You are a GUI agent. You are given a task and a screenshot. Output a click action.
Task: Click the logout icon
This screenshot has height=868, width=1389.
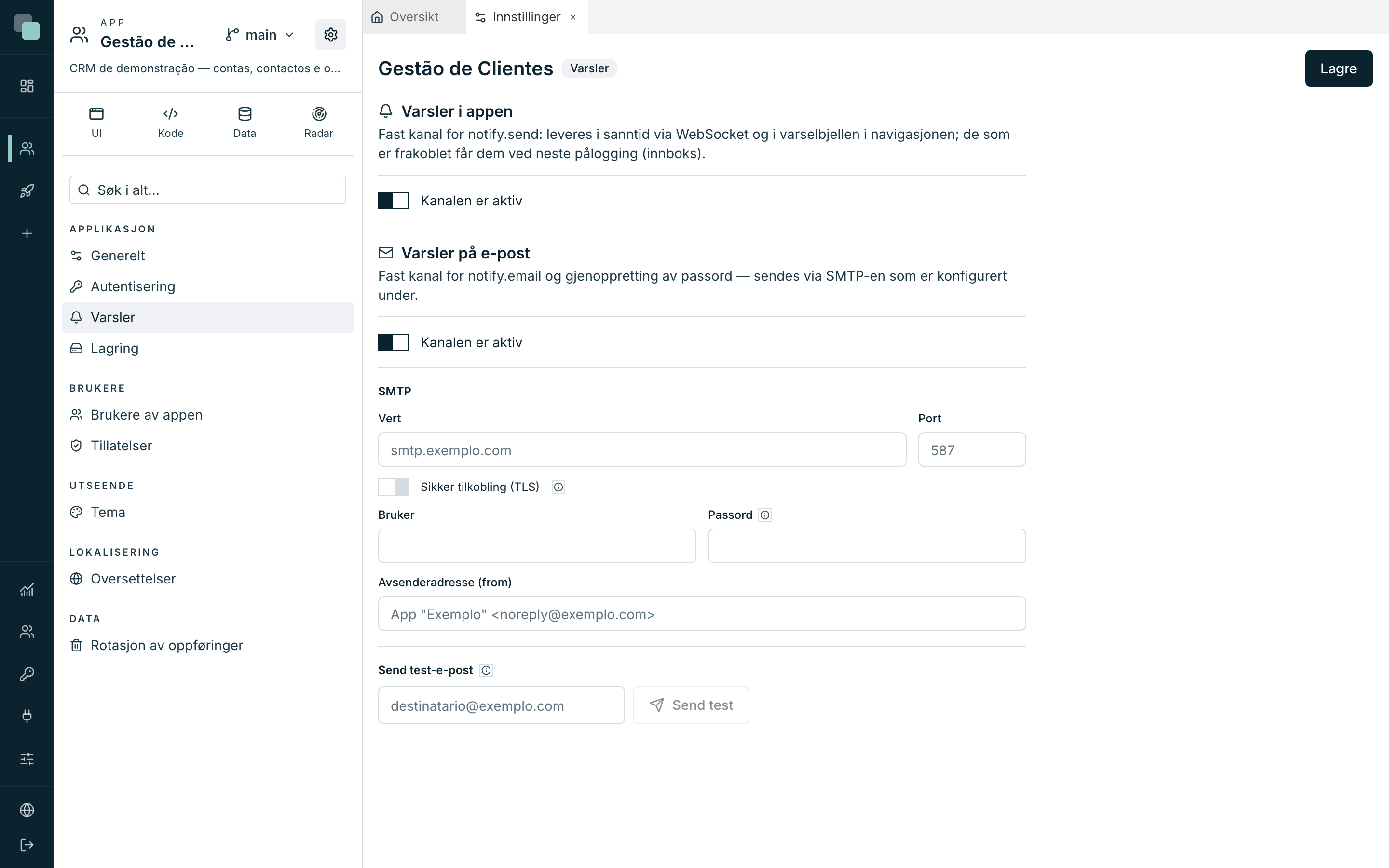[x=27, y=844]
